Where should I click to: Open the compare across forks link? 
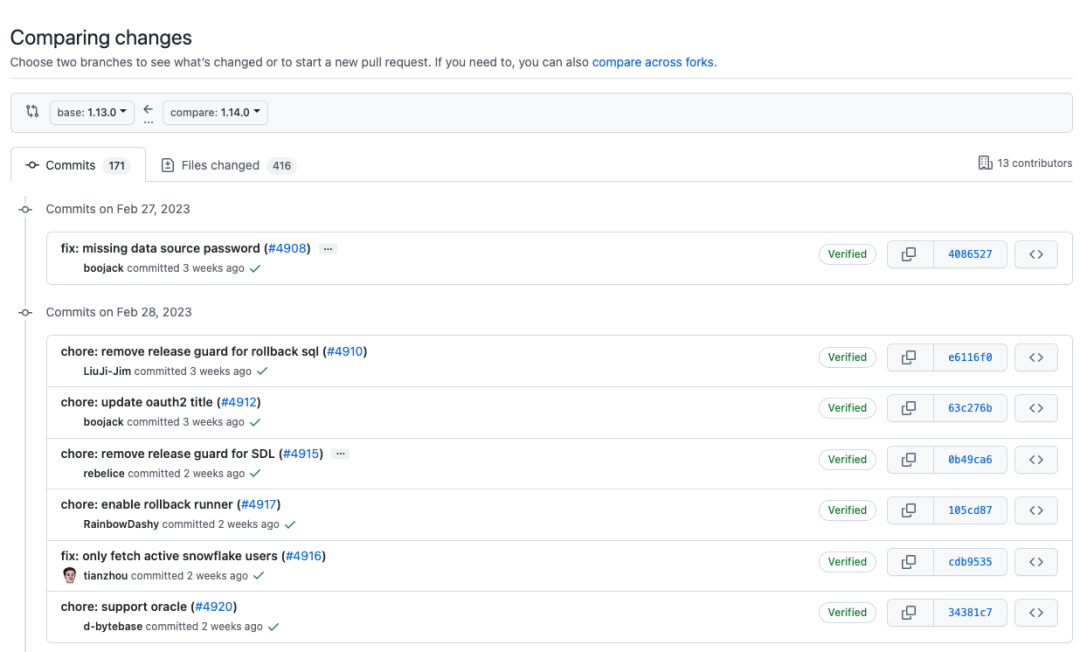click(653, 62)
